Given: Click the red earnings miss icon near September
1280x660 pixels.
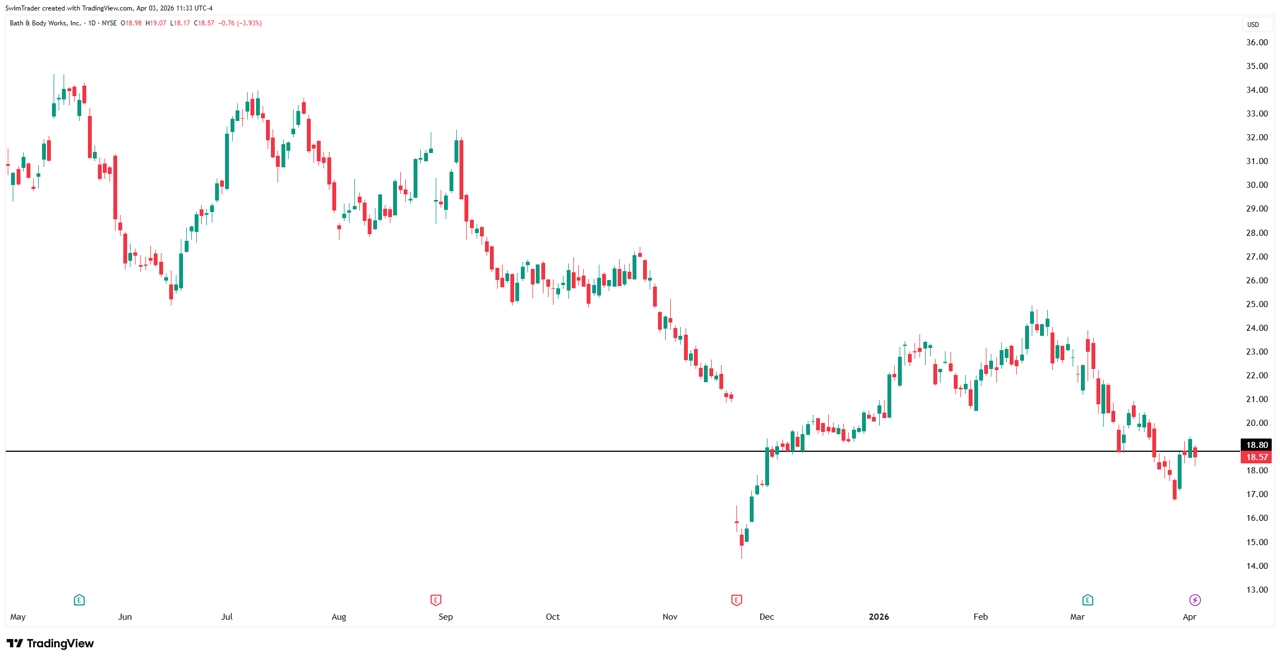Looking at the screenshot, I should (x=436, y=598).
